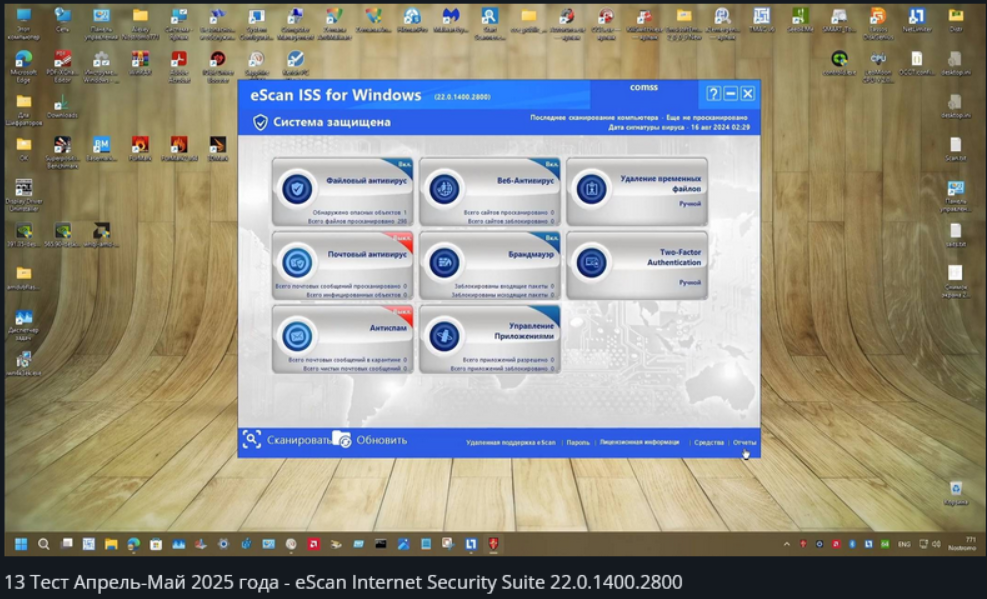Open File Explorer from the taskbar
The height and width of the screenshot is (599, 987).
(x=111, y=544)
